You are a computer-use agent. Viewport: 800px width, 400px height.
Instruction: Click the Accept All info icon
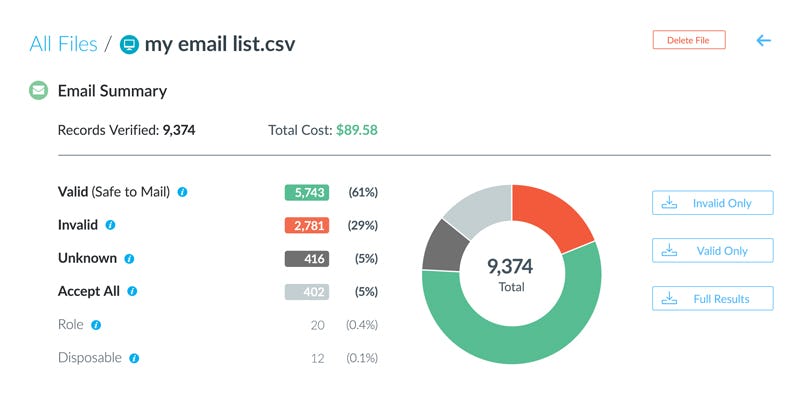coord(132,291)
